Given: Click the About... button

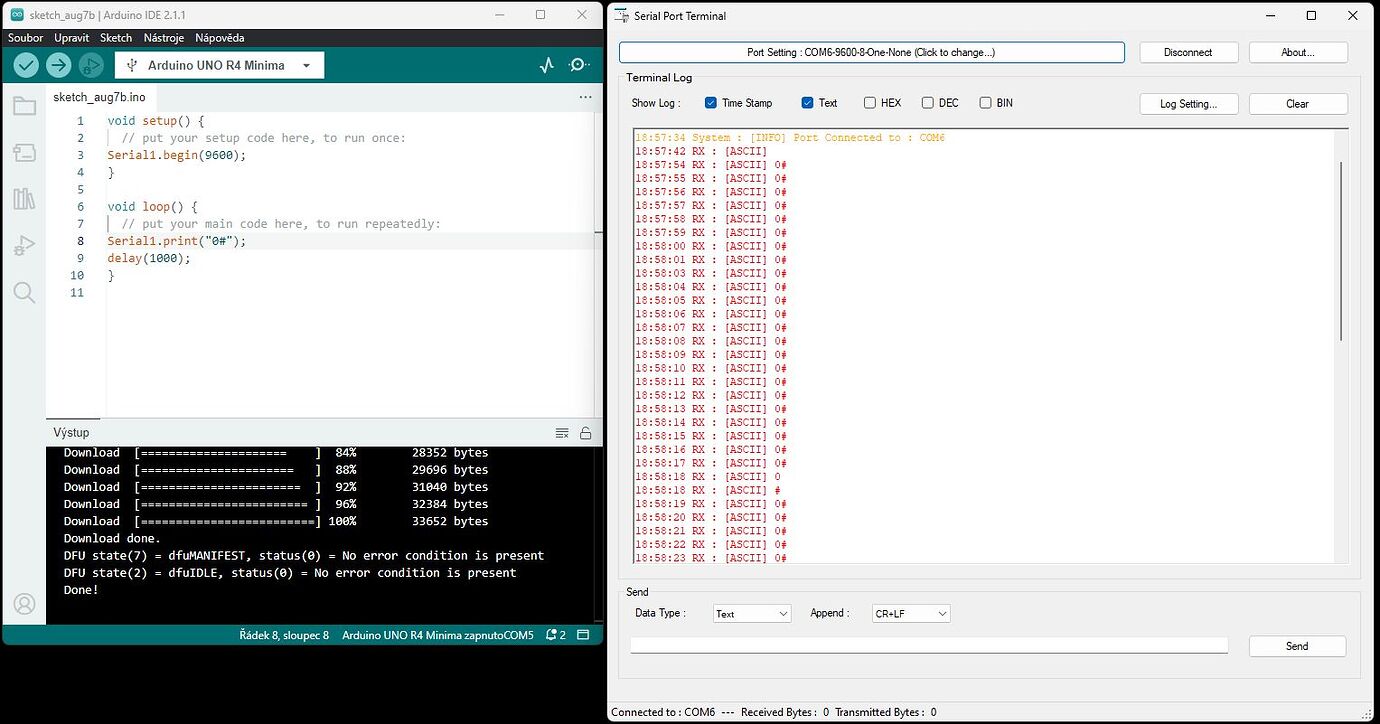Looking at the screenshot, I should coord(1298,52).
